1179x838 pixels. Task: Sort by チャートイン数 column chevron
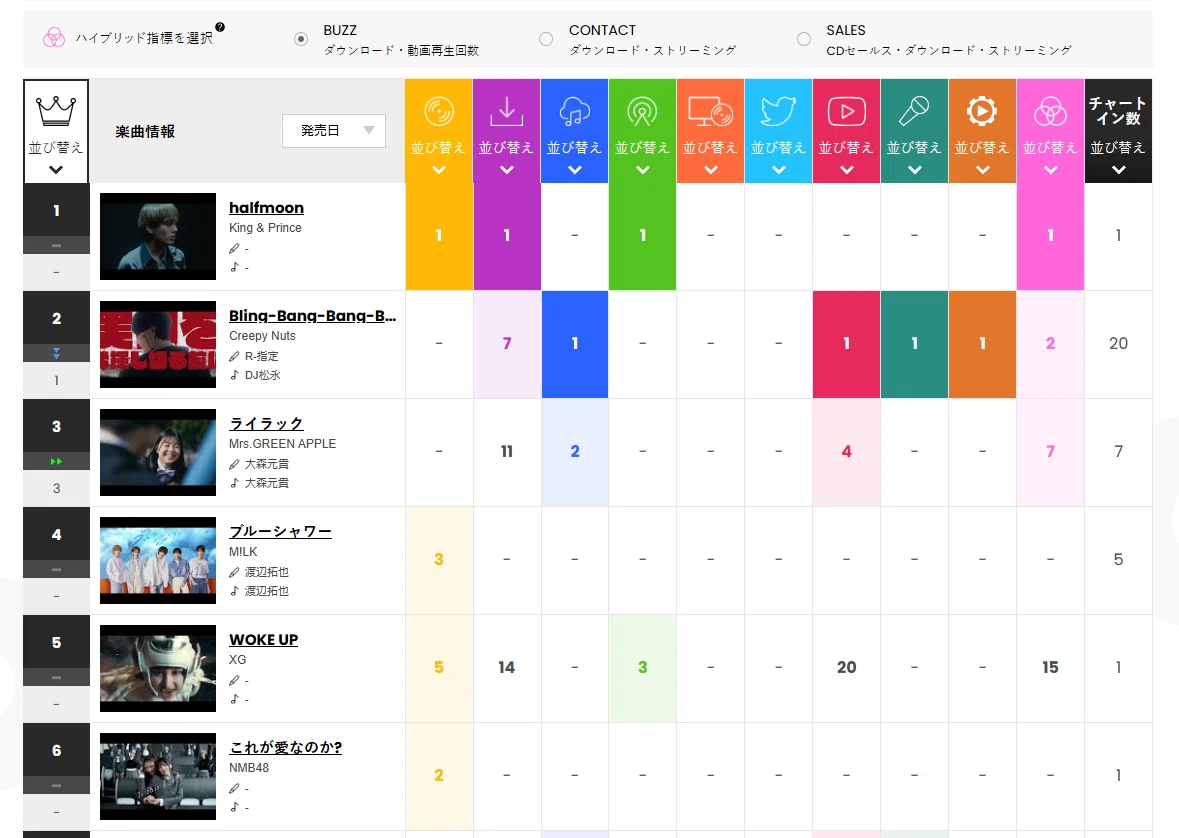click(x=1118, y=170)
